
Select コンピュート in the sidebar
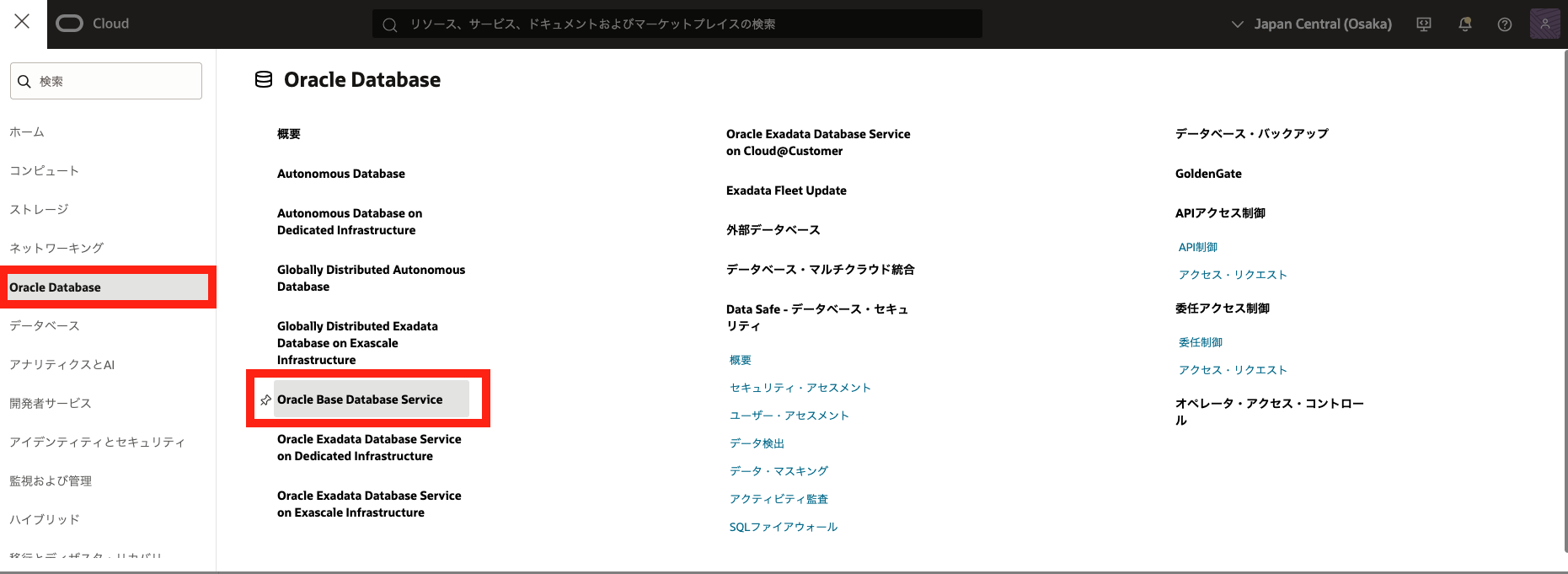tap(45, 171)
